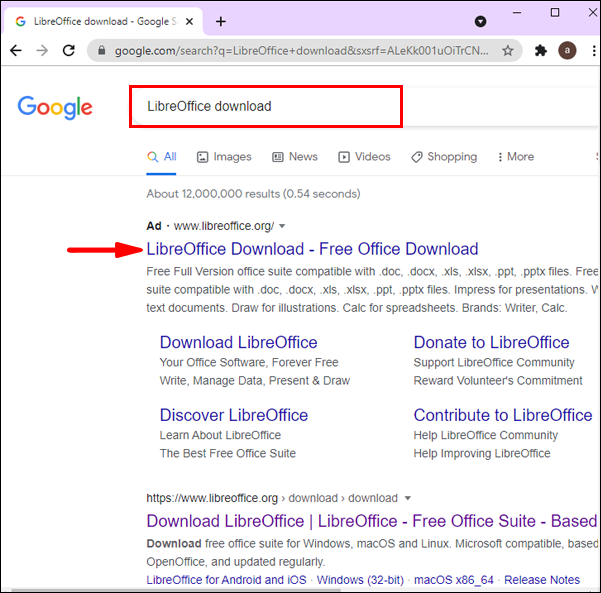Open the Windows (32-bit) link
This screenshot has height=593, width=601.
(360, 580)
